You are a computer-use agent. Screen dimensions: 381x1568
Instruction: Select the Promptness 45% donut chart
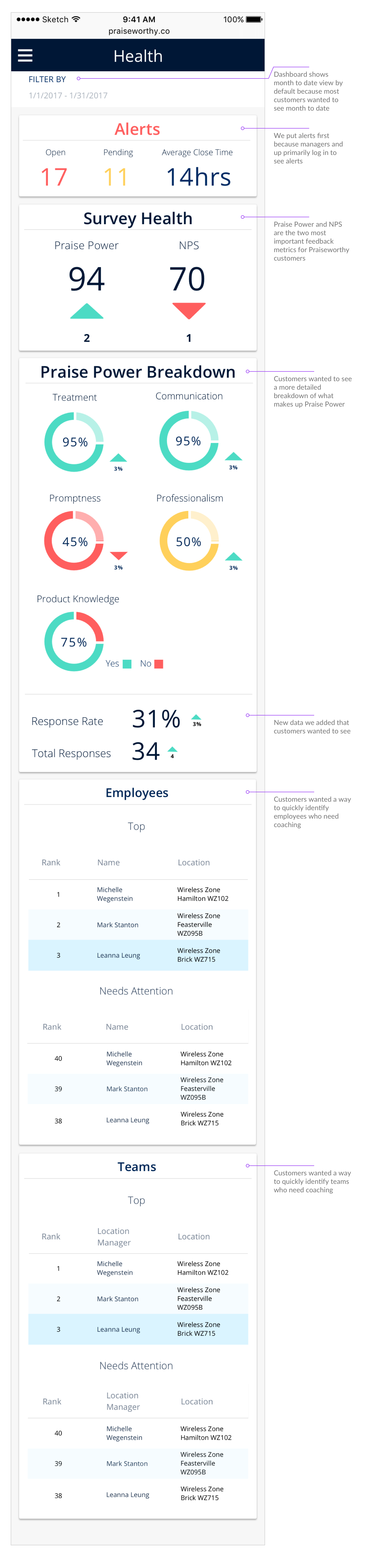pos(74,541)
